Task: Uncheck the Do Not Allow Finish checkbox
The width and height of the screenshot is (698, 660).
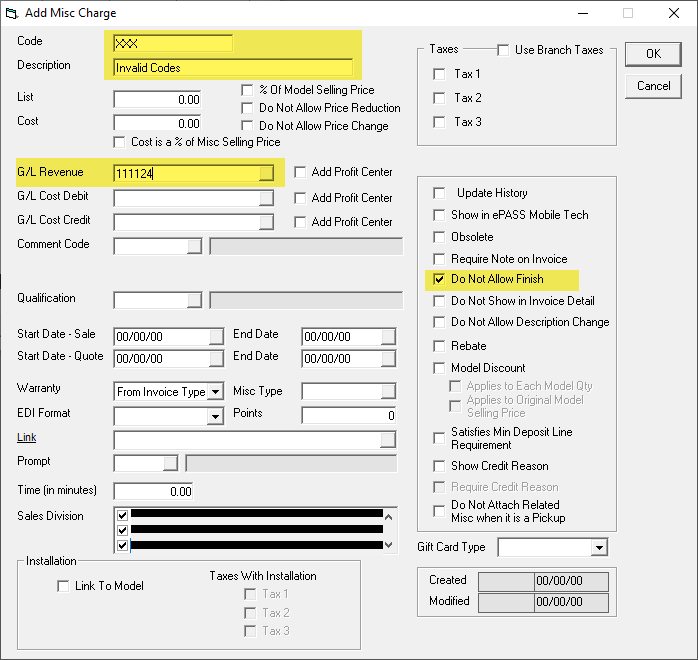Action: [x=439, y=279]
